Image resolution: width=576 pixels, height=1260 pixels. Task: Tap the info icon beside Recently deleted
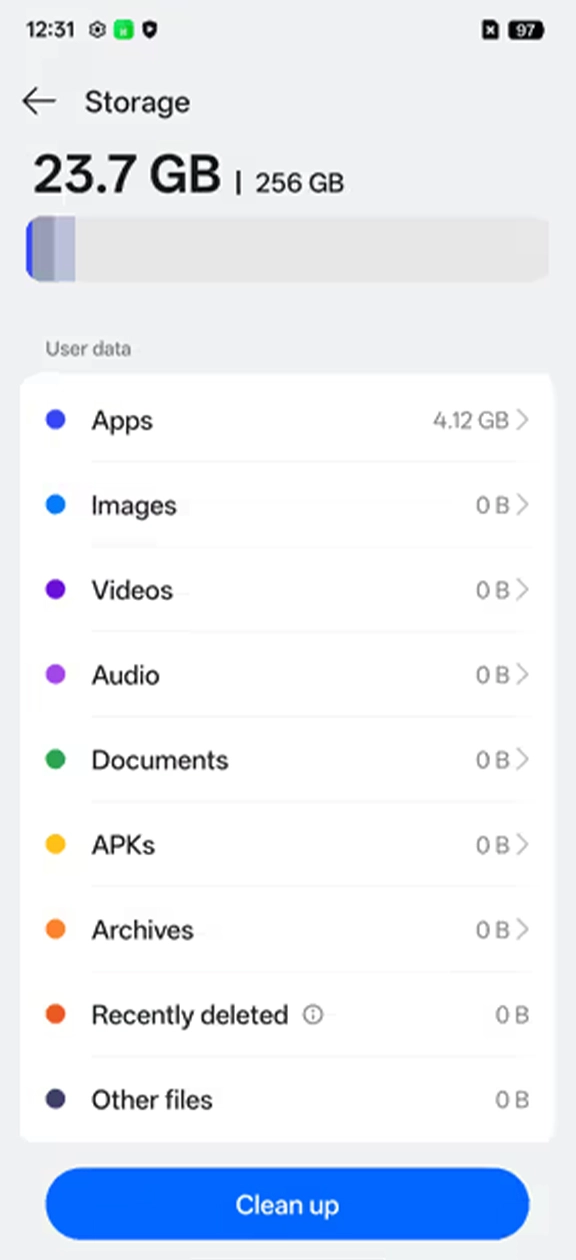click(x=312, y=1015)
